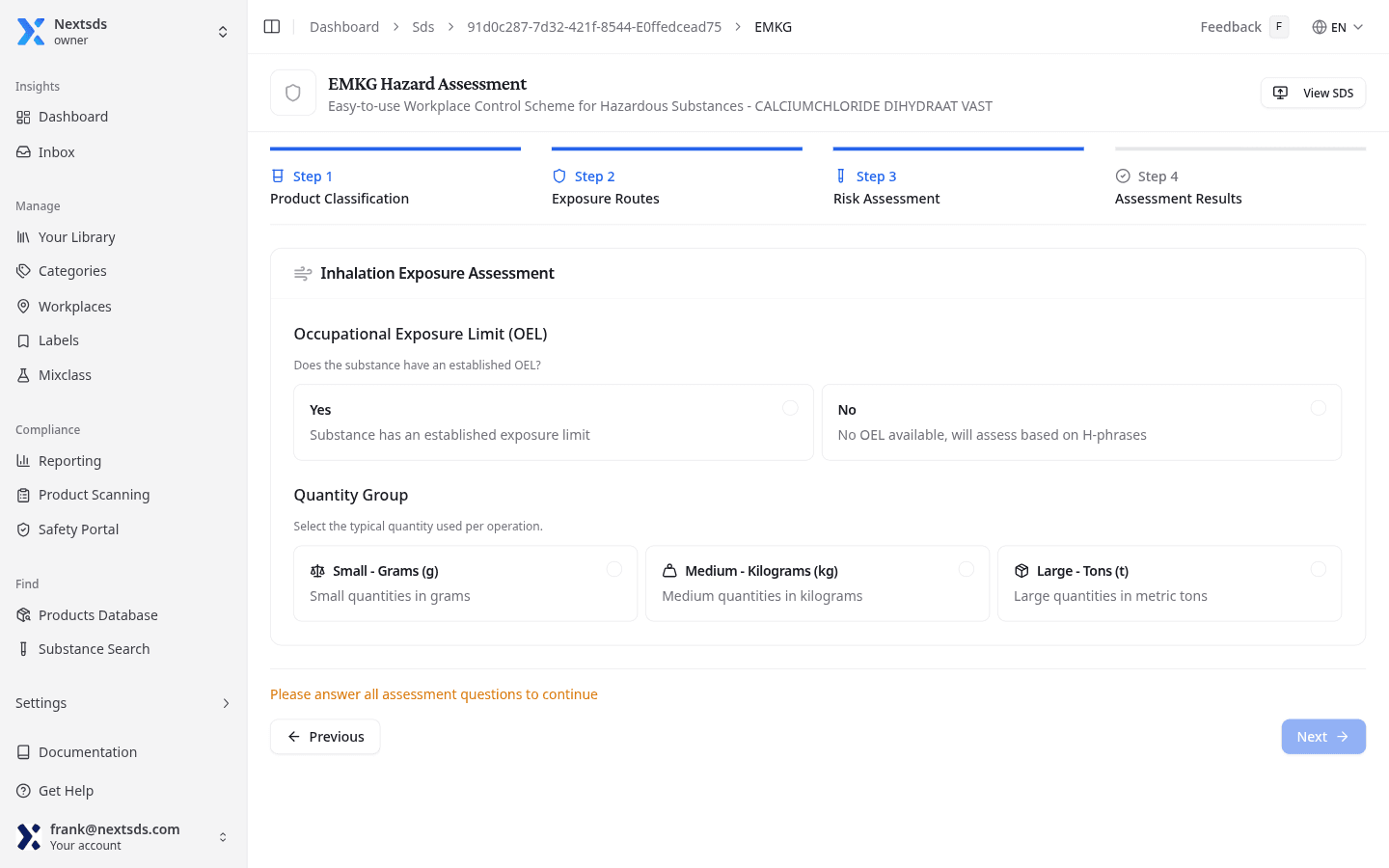Open the Workplaces sidebar item
Viewport: 1389px width, 868px height.
click(123, 307)
